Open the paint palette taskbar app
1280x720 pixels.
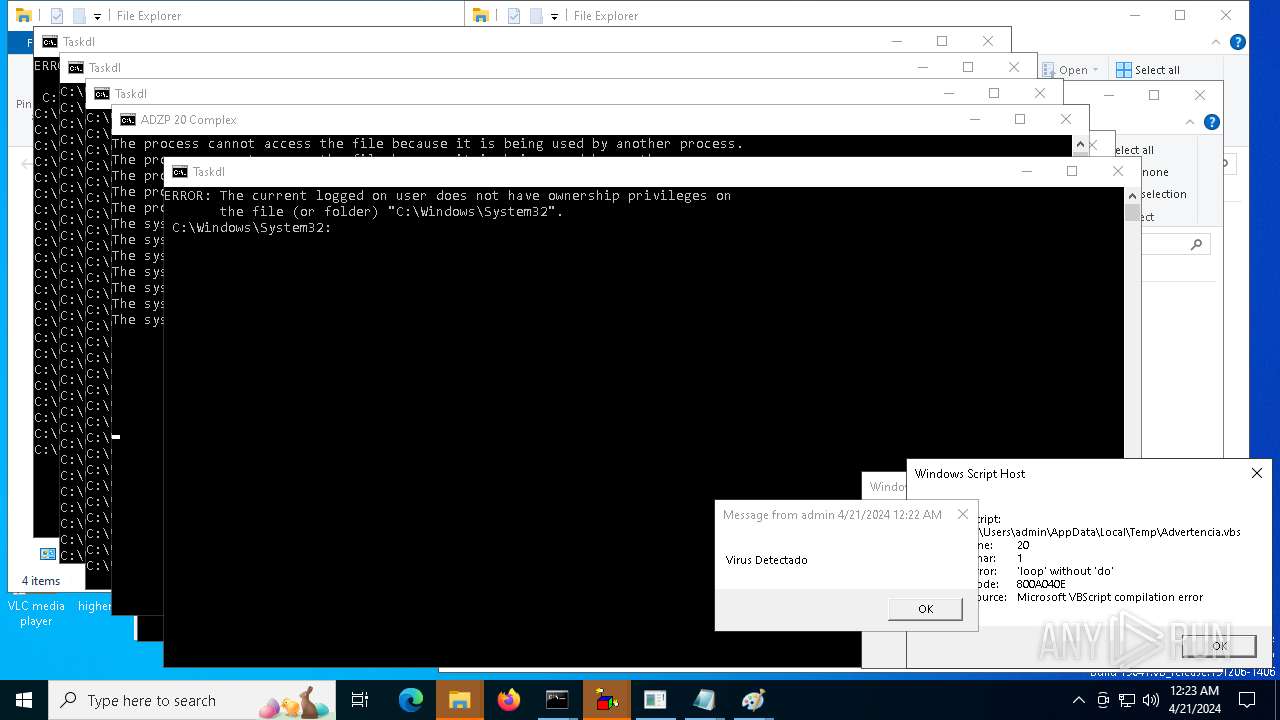click(x=753, y=700)
